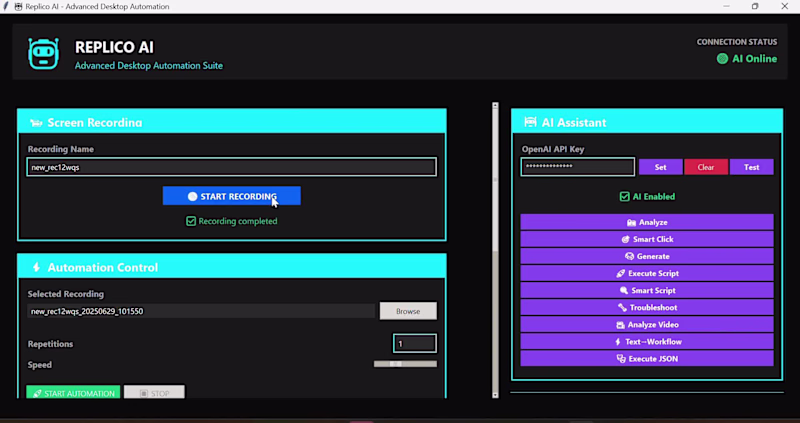The image size is (800, 423).
Task: Click the Selected Recording path field
Action: click(201, 311)
